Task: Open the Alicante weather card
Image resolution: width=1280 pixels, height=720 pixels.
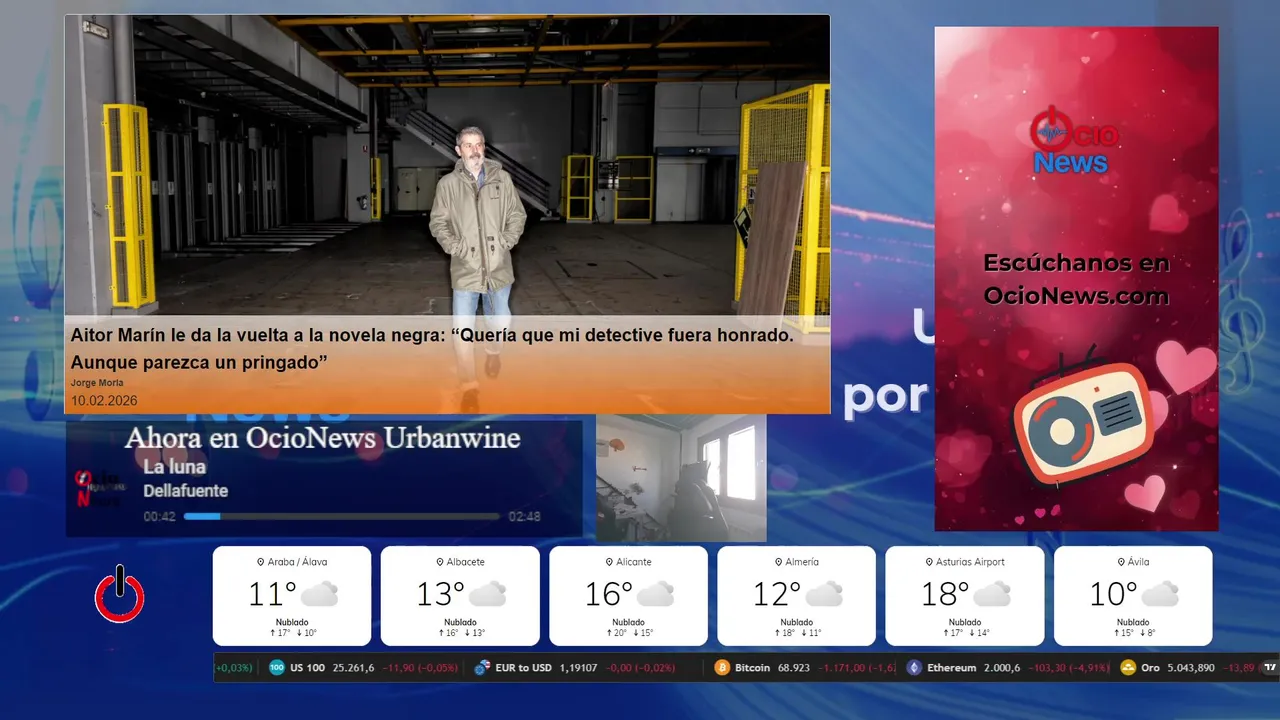Action: coord(628,595)
